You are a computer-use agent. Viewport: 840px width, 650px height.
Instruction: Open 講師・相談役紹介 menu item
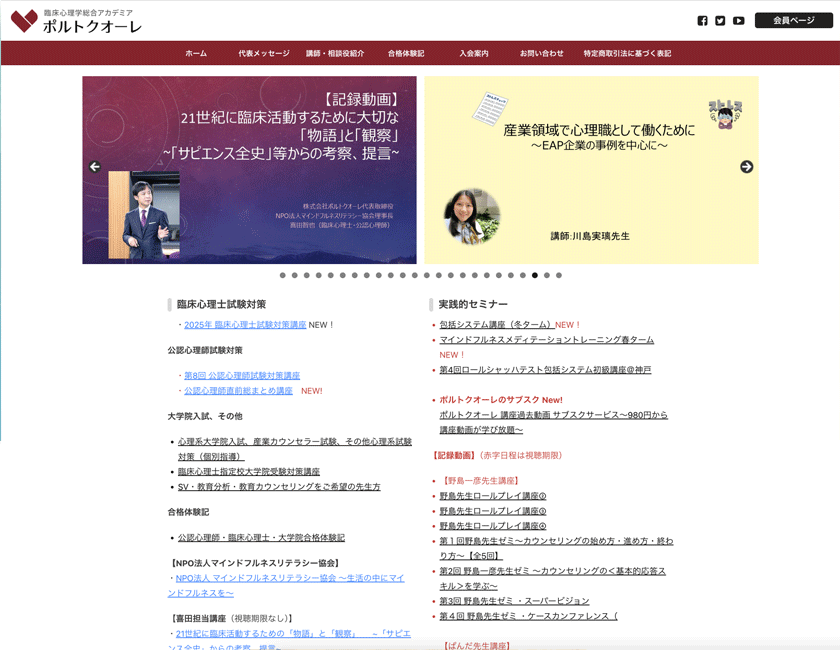pos(335,53)
